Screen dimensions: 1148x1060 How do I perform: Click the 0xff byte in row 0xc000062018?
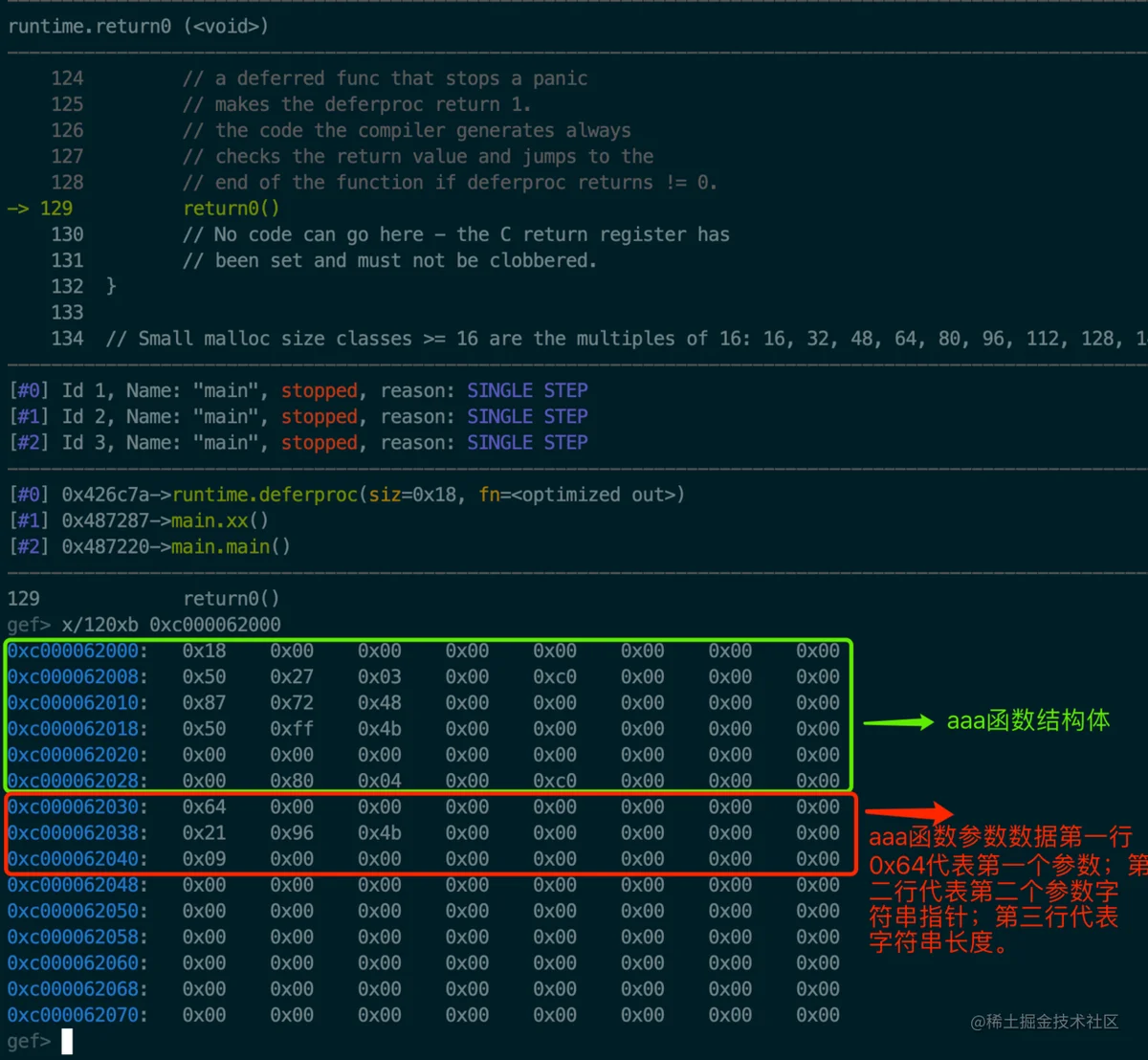292,729
